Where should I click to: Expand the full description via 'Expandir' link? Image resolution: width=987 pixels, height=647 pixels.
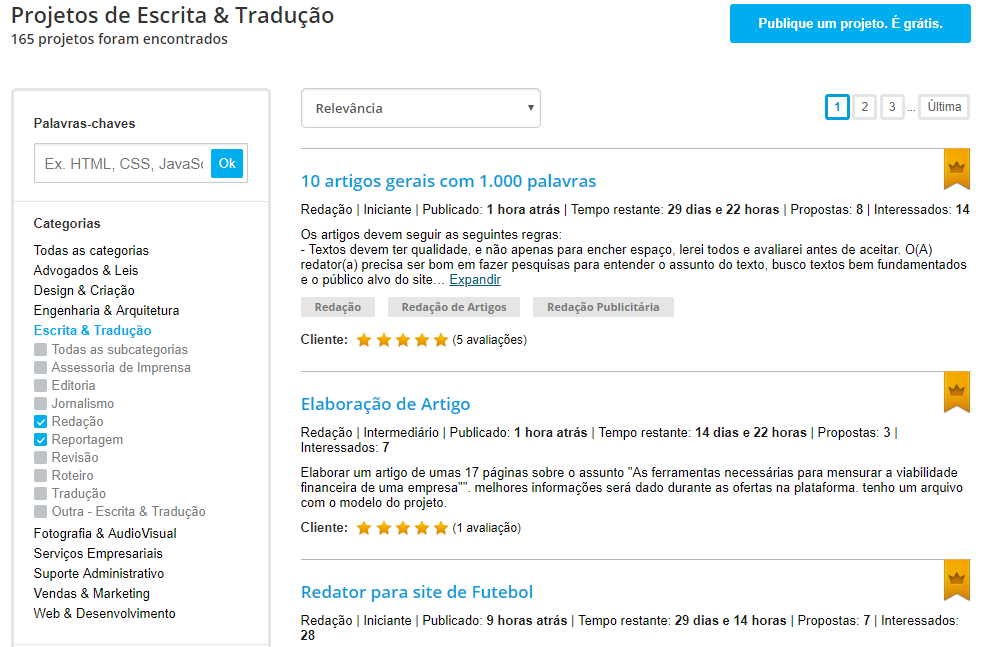(x=475, y=279)
